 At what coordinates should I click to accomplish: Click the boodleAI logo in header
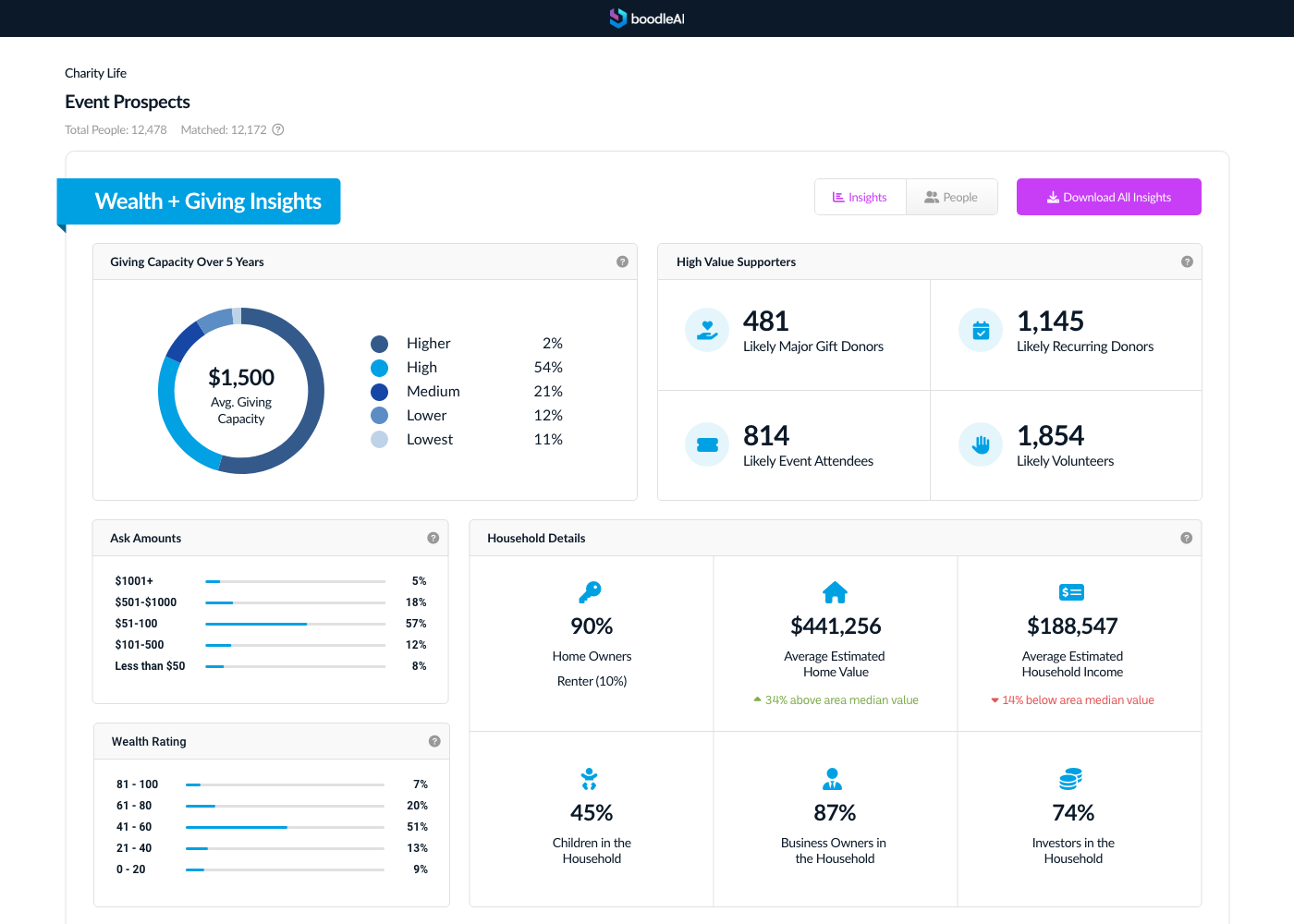647,18
